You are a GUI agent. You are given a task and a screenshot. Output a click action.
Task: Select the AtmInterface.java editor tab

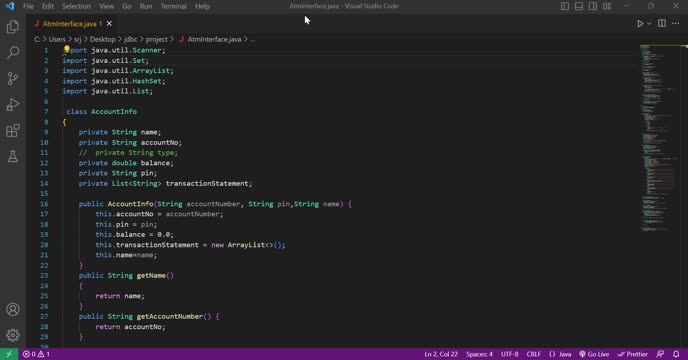tap(72, 24)
